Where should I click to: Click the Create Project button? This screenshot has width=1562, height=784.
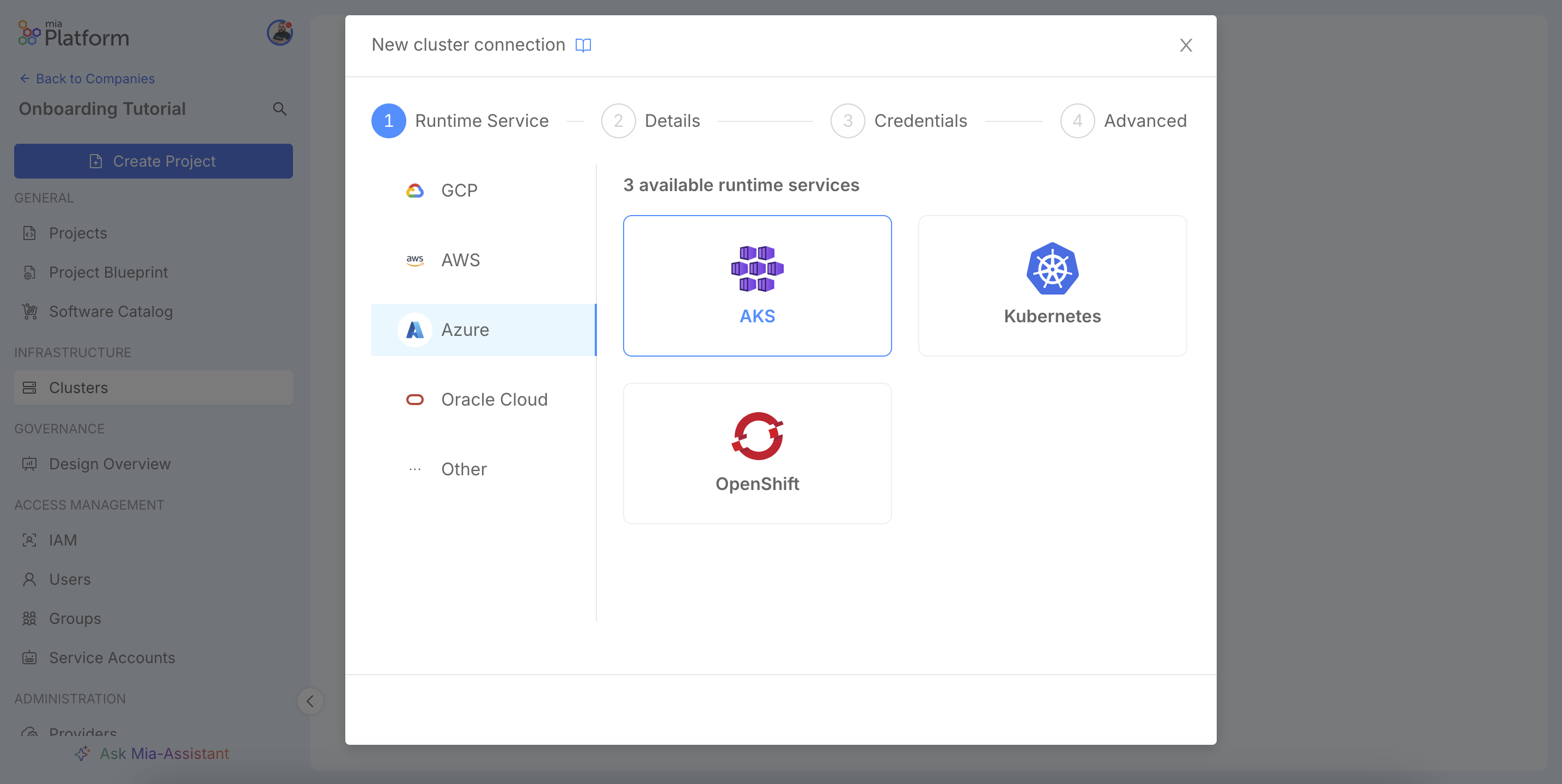click(x=154, y=161)
